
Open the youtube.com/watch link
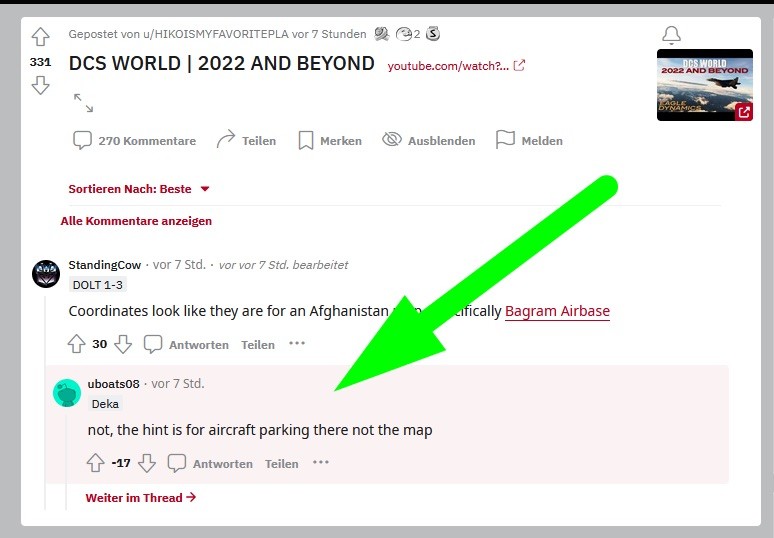coord(456,66)
